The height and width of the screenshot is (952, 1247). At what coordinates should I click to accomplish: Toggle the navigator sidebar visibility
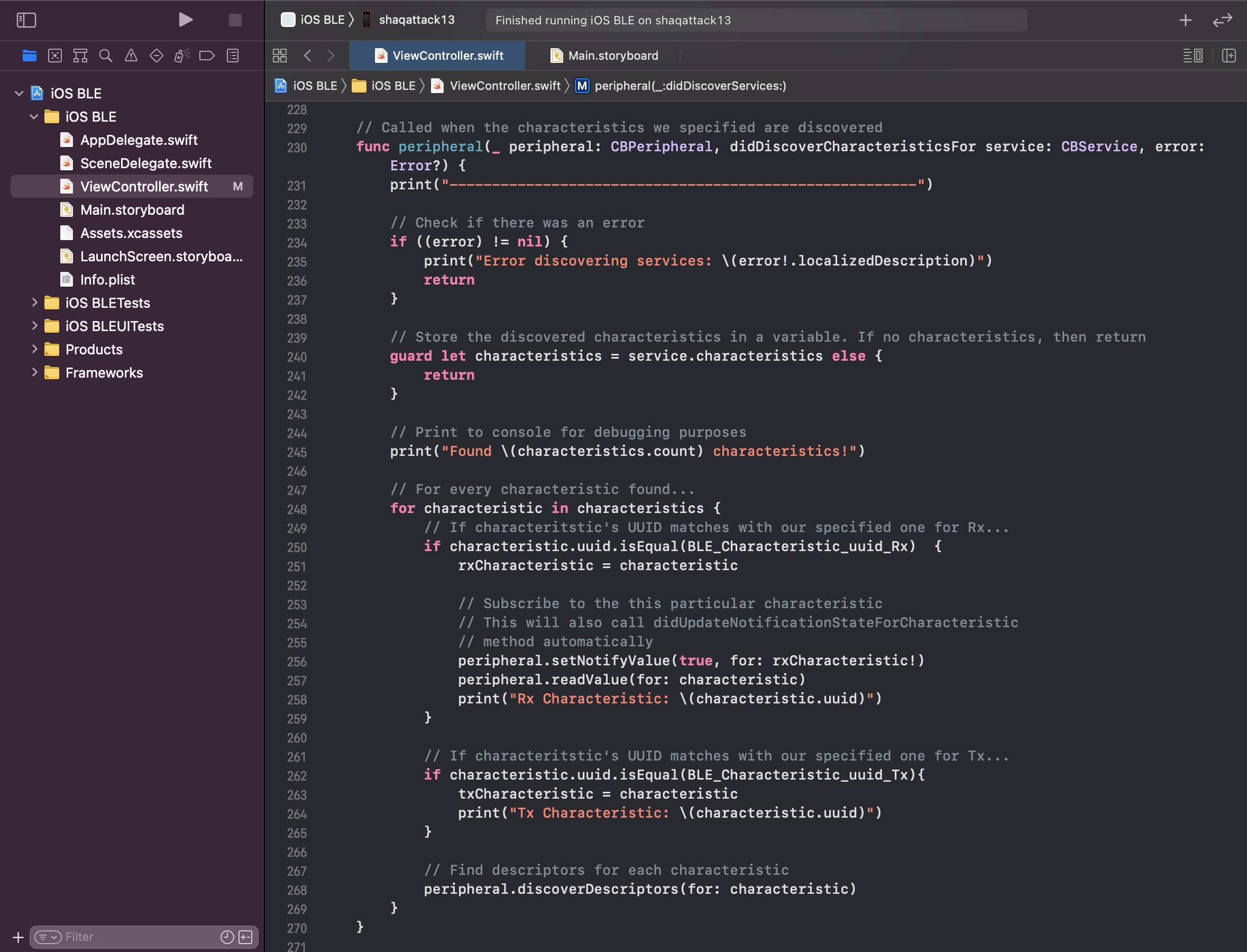pos(26,21)
